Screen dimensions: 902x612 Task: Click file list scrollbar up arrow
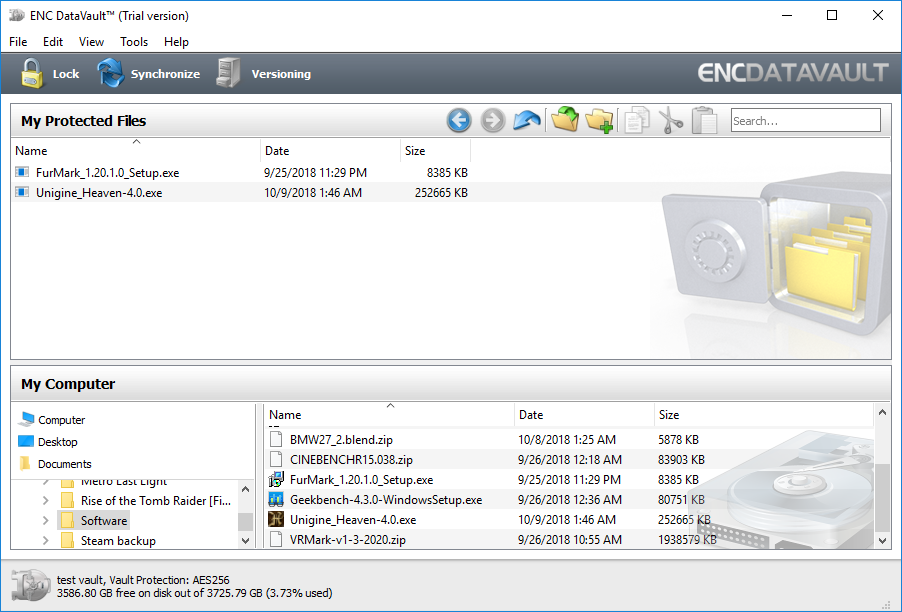click(x=882, y=412)
